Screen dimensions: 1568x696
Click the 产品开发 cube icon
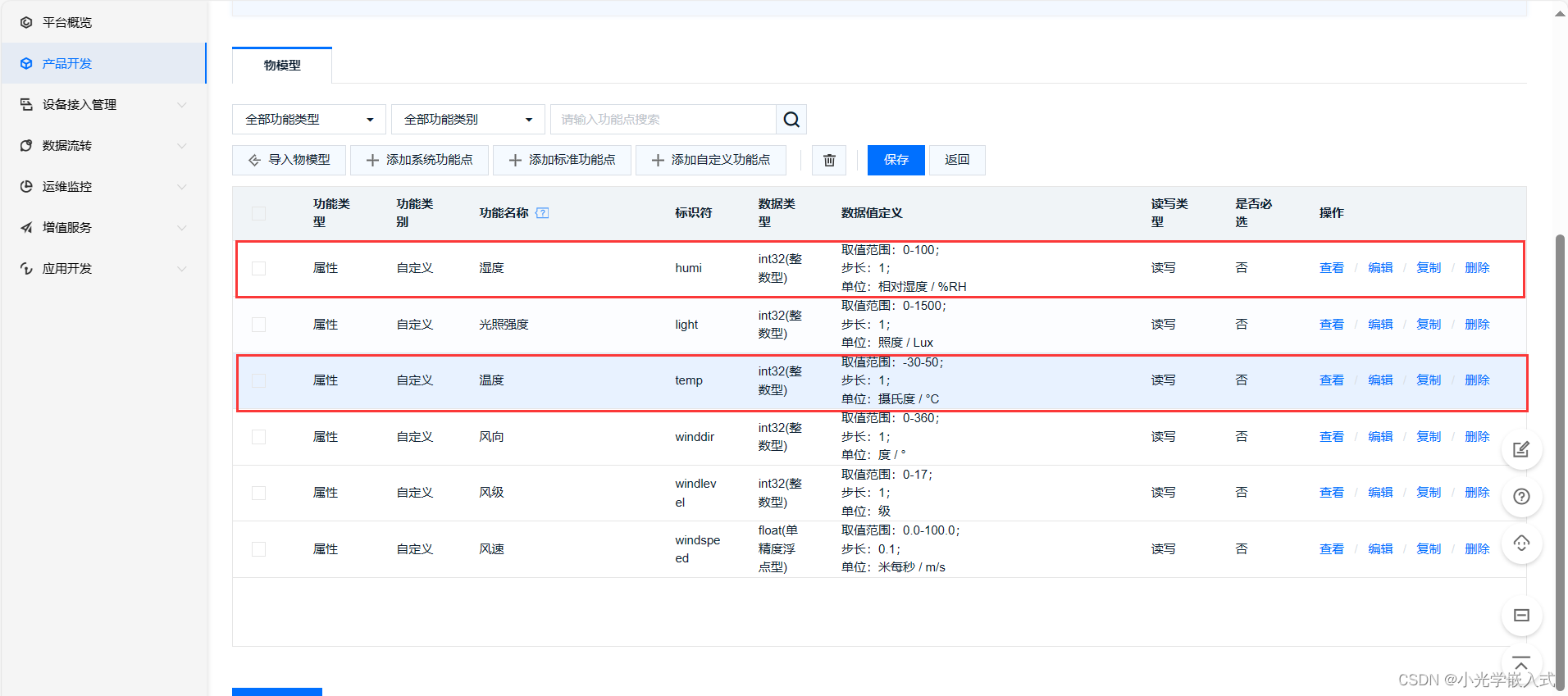click(26, 63)
